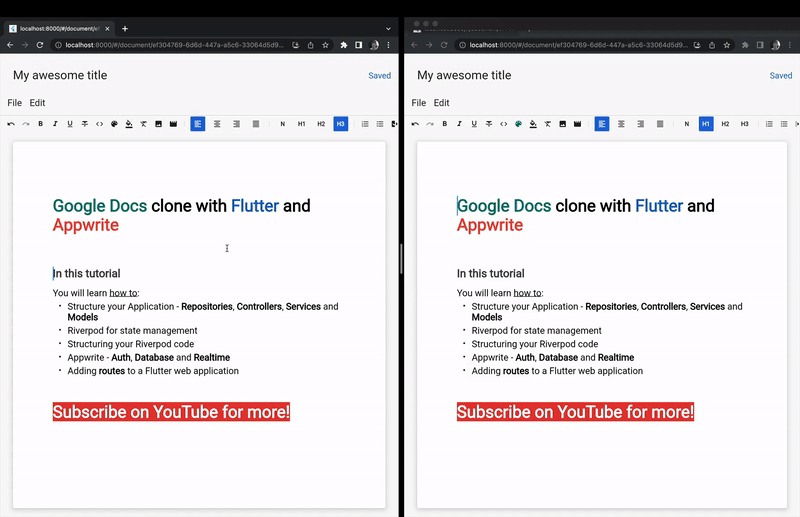
Task: Click clear formatting icon in left window
Action: pyautogui.click(x=144, y=124)
